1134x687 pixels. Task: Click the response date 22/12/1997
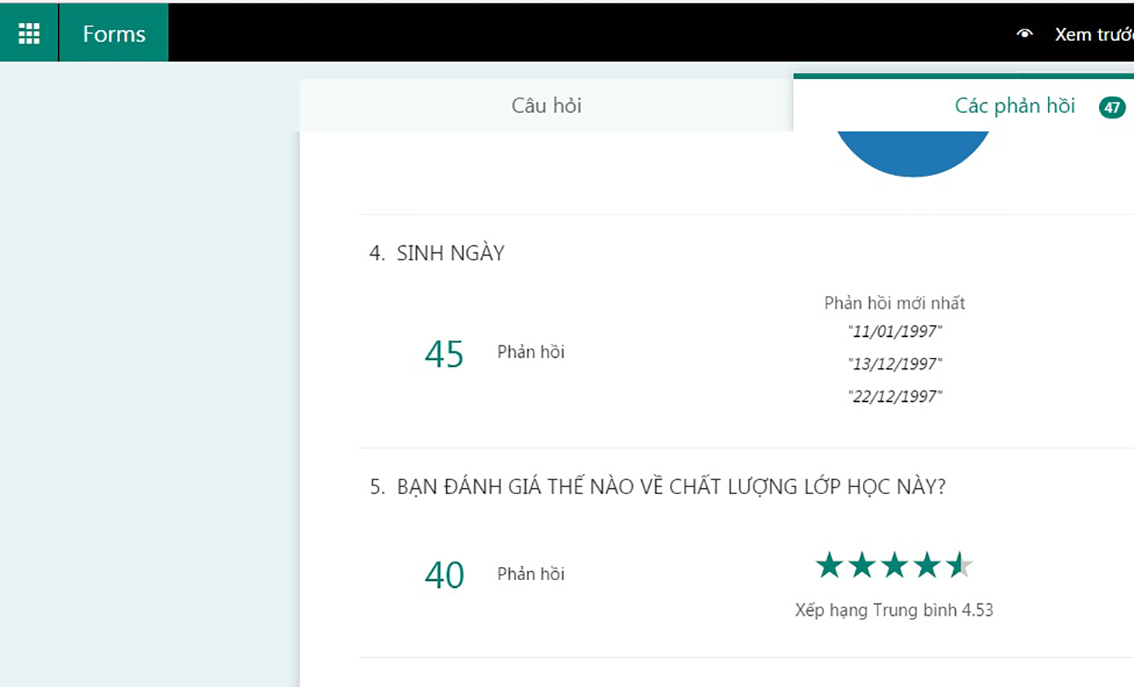tap(895, 397)
